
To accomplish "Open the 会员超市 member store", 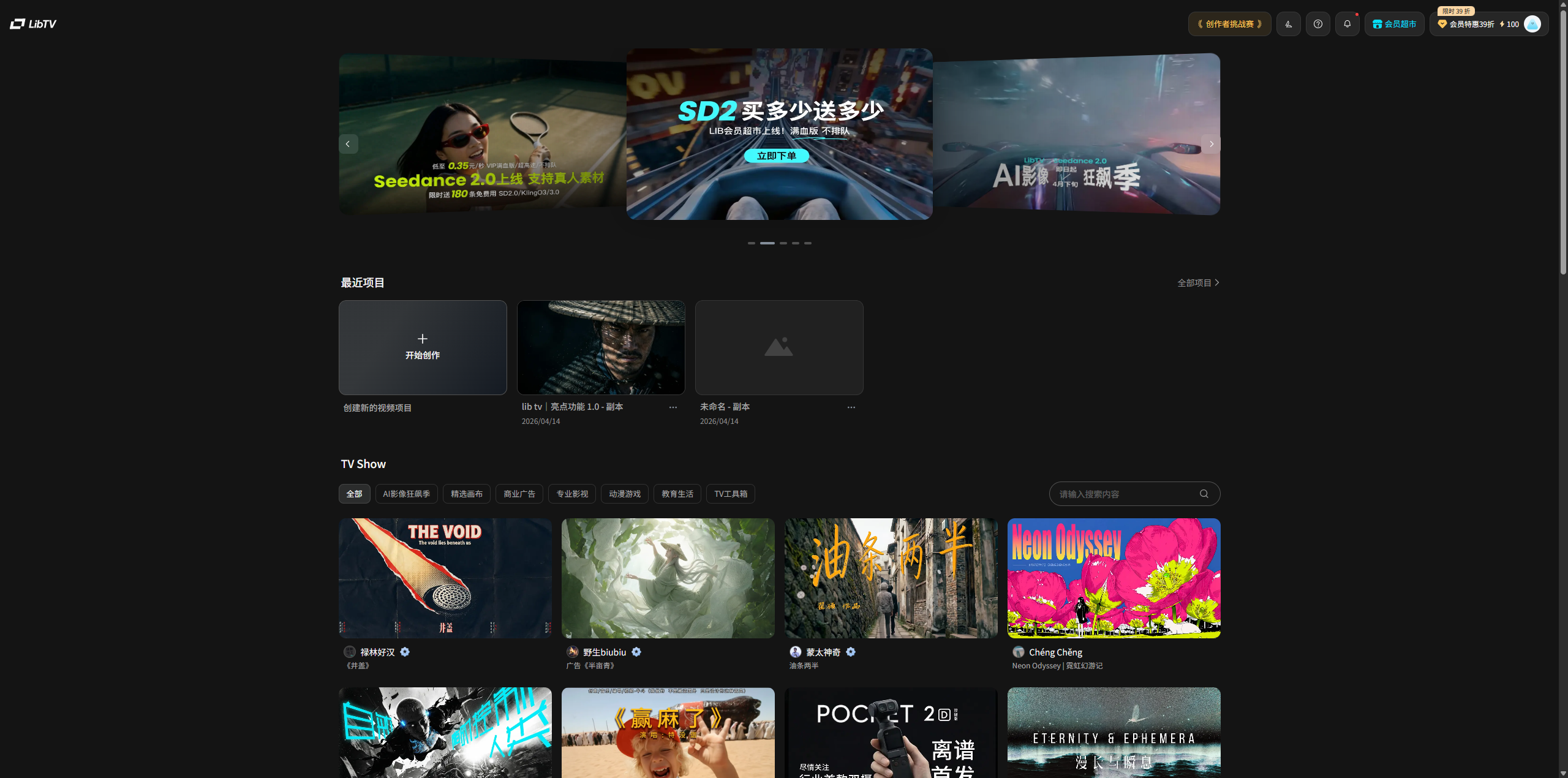I will pos(1394,24).
